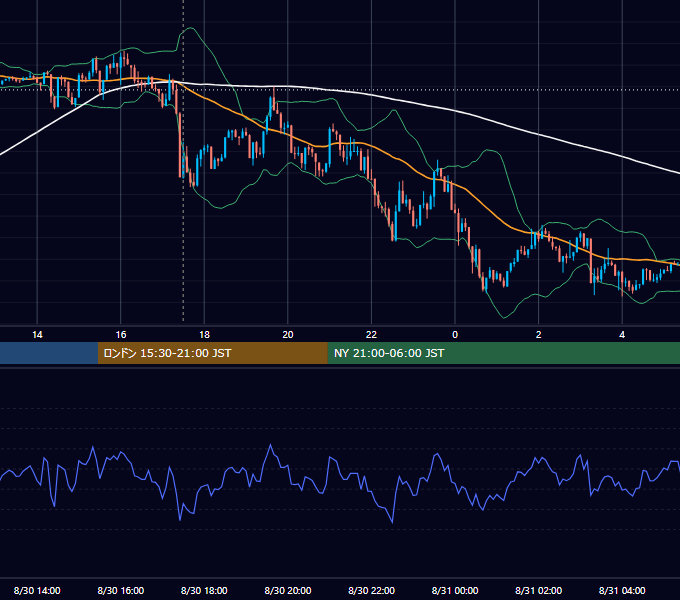This screenshot has height=600, width=680.
Task: Click the 8/30 14:00 date label
Action: click(x=37, y=590)
